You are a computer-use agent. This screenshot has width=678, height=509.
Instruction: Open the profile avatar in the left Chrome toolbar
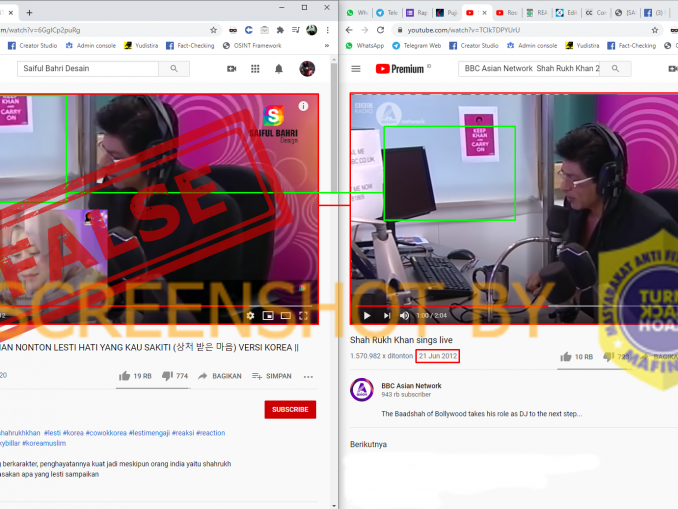click(312, 30)
